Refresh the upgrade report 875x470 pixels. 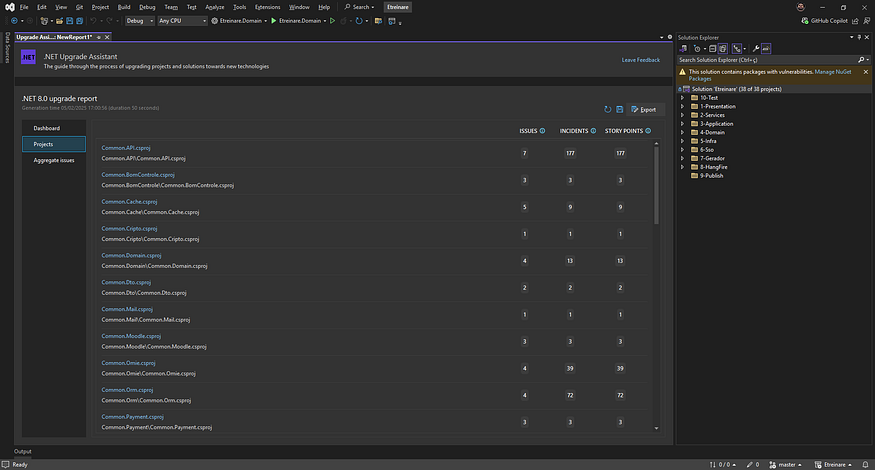coord(608,109)
